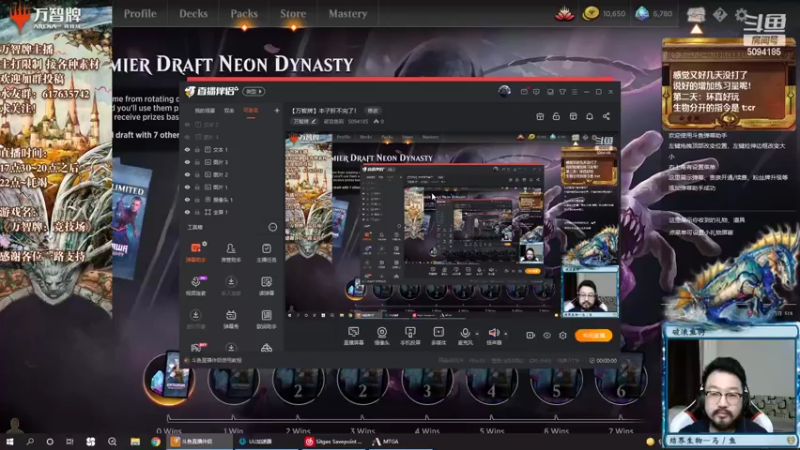Edit the 万智牌 category with the pencil icon

point(313,121)
